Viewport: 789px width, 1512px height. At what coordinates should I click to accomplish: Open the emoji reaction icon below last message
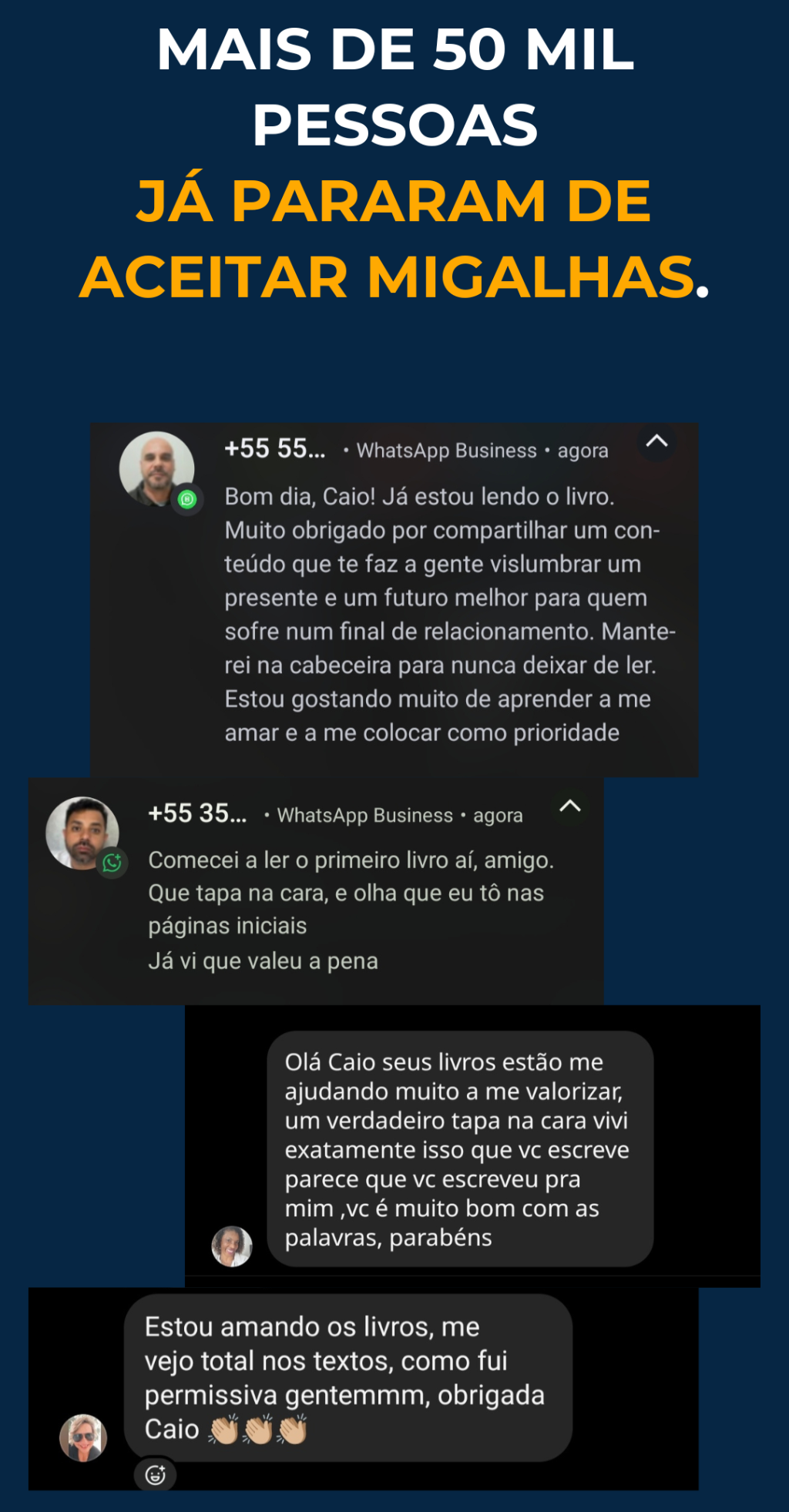pos(156,1475)
